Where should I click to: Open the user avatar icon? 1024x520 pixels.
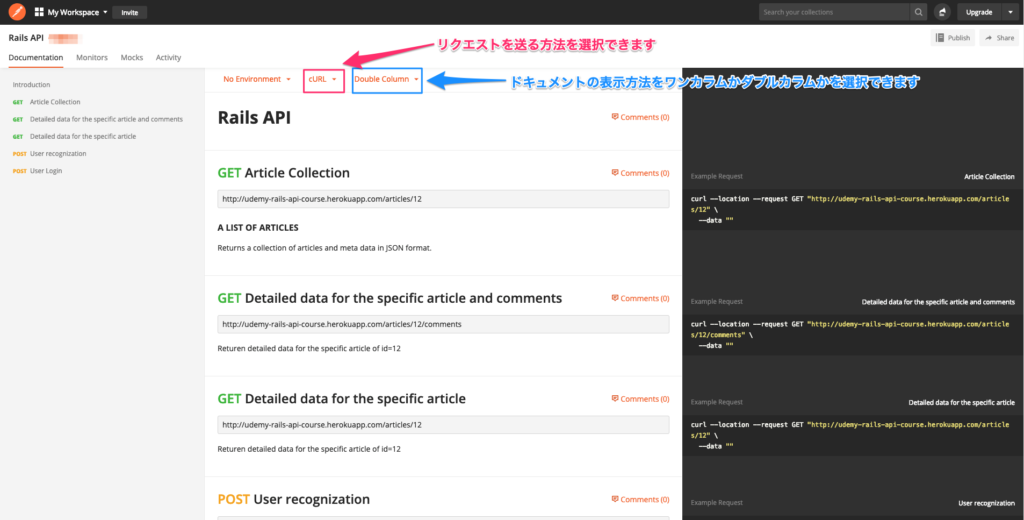coord(943,12)
